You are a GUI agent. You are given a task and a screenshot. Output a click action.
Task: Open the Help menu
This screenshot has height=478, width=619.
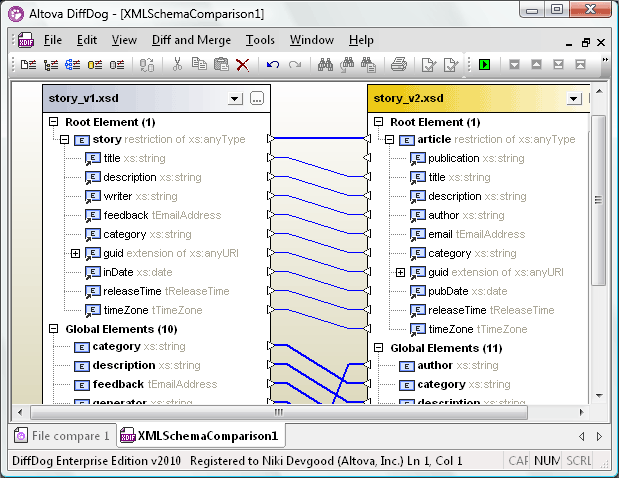[x=361, y=40]
